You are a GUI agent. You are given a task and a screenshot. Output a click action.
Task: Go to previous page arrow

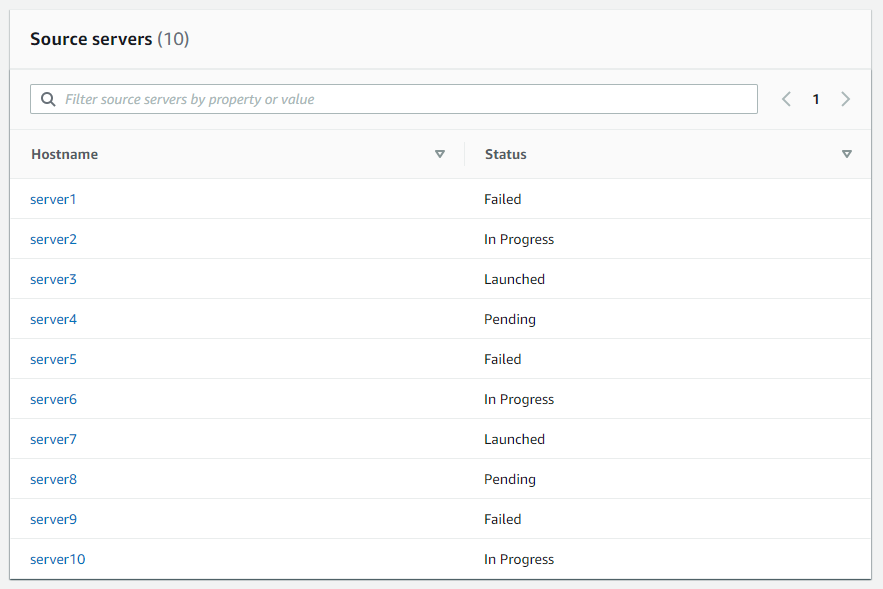(x=786, y=99)
